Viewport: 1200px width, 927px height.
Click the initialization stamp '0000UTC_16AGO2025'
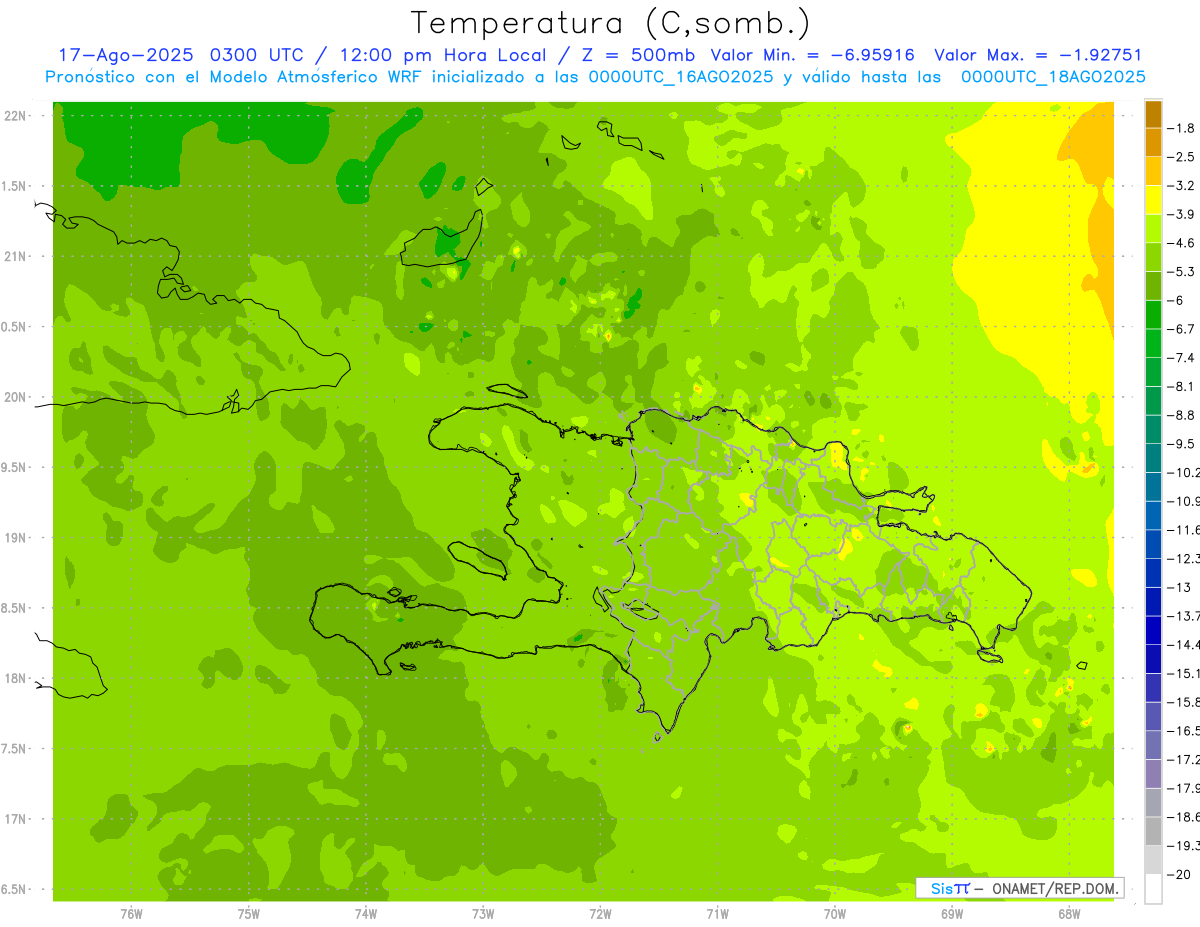tap(681, 77)
